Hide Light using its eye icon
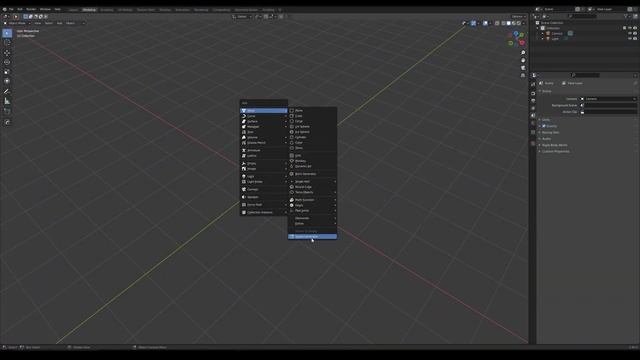 (x=630, y=38)
